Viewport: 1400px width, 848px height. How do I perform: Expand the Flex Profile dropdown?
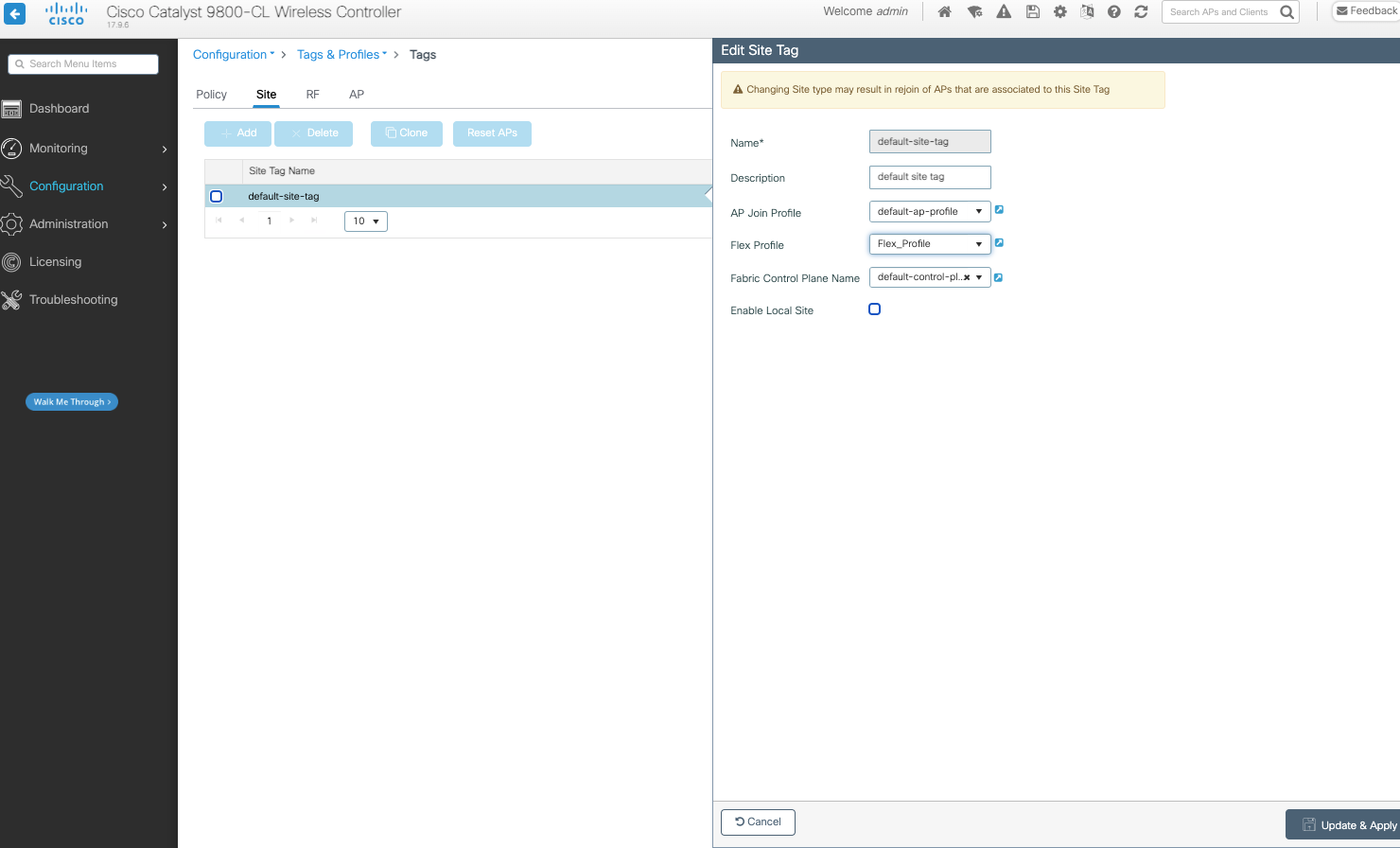[929, 244]
